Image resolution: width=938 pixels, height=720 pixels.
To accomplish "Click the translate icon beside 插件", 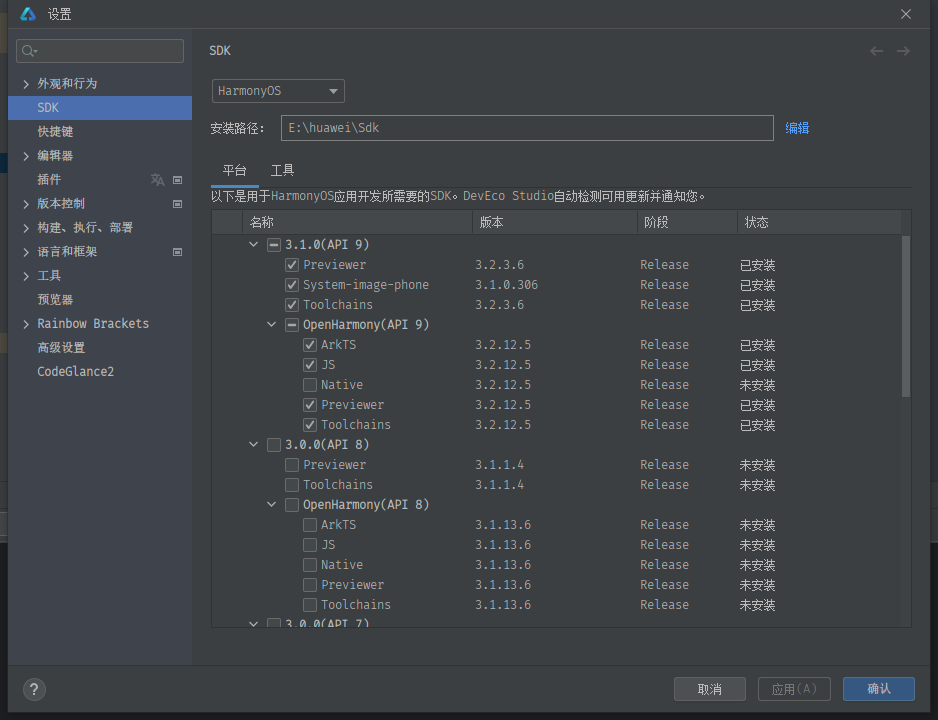I will [x=157, y=179].
